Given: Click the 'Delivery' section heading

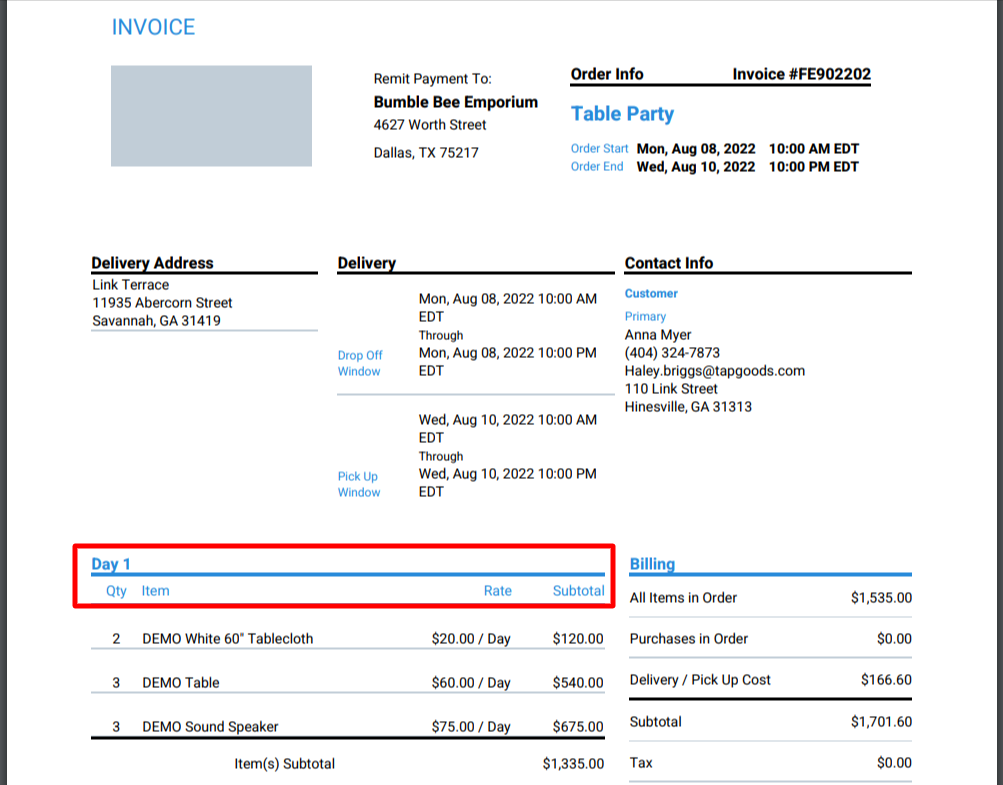Looking at the screenshot, I should tap(367, 263).
